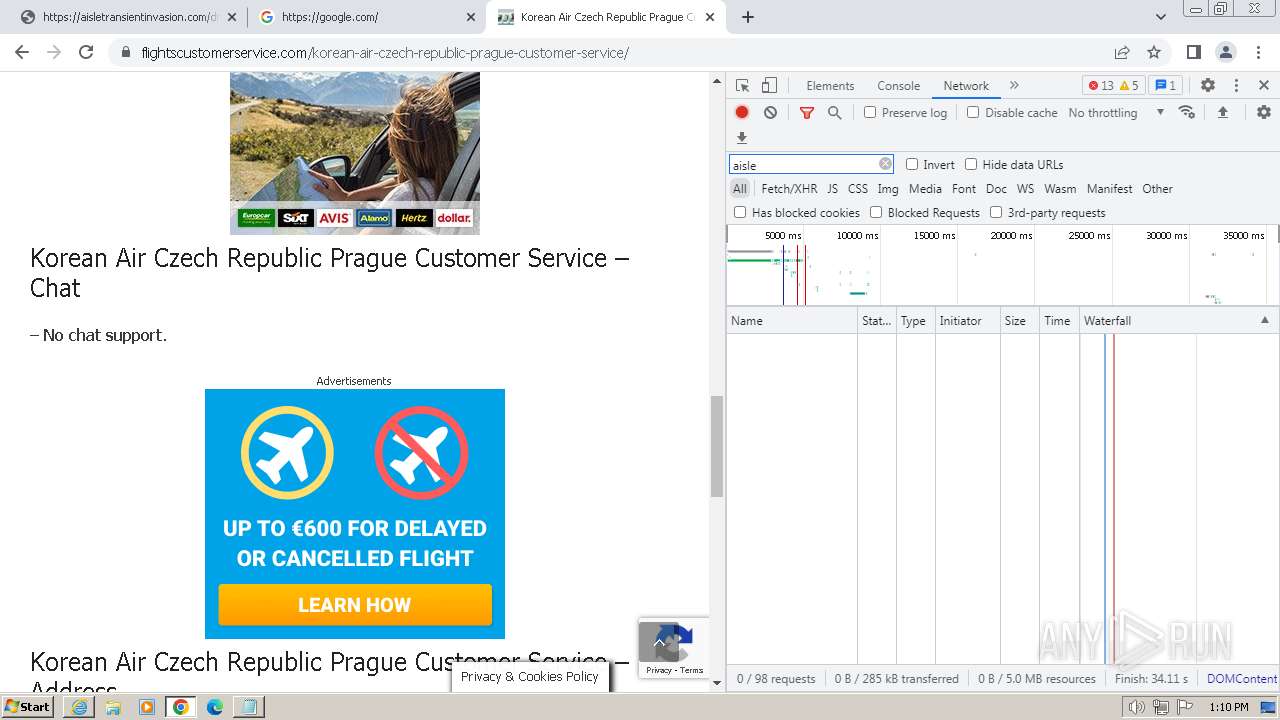This screenshot has width=1280, height=720.
Task: Share this page using the share icon
Action: 1122,52
